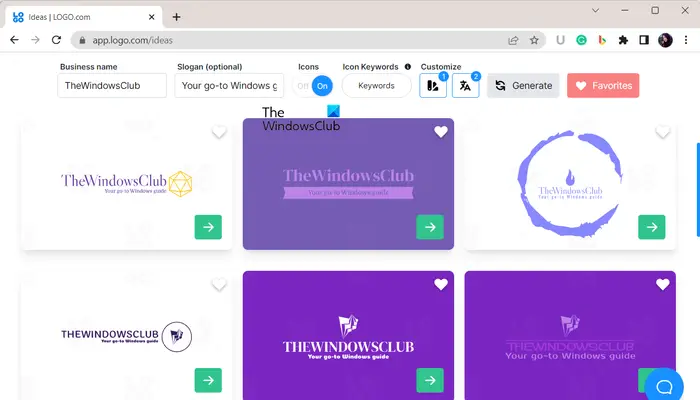Image resolution: width=700 pixels, height=400 pixels.
Task: Select the purple banner ribbon logo preview
Action: (x=348, y=184)
